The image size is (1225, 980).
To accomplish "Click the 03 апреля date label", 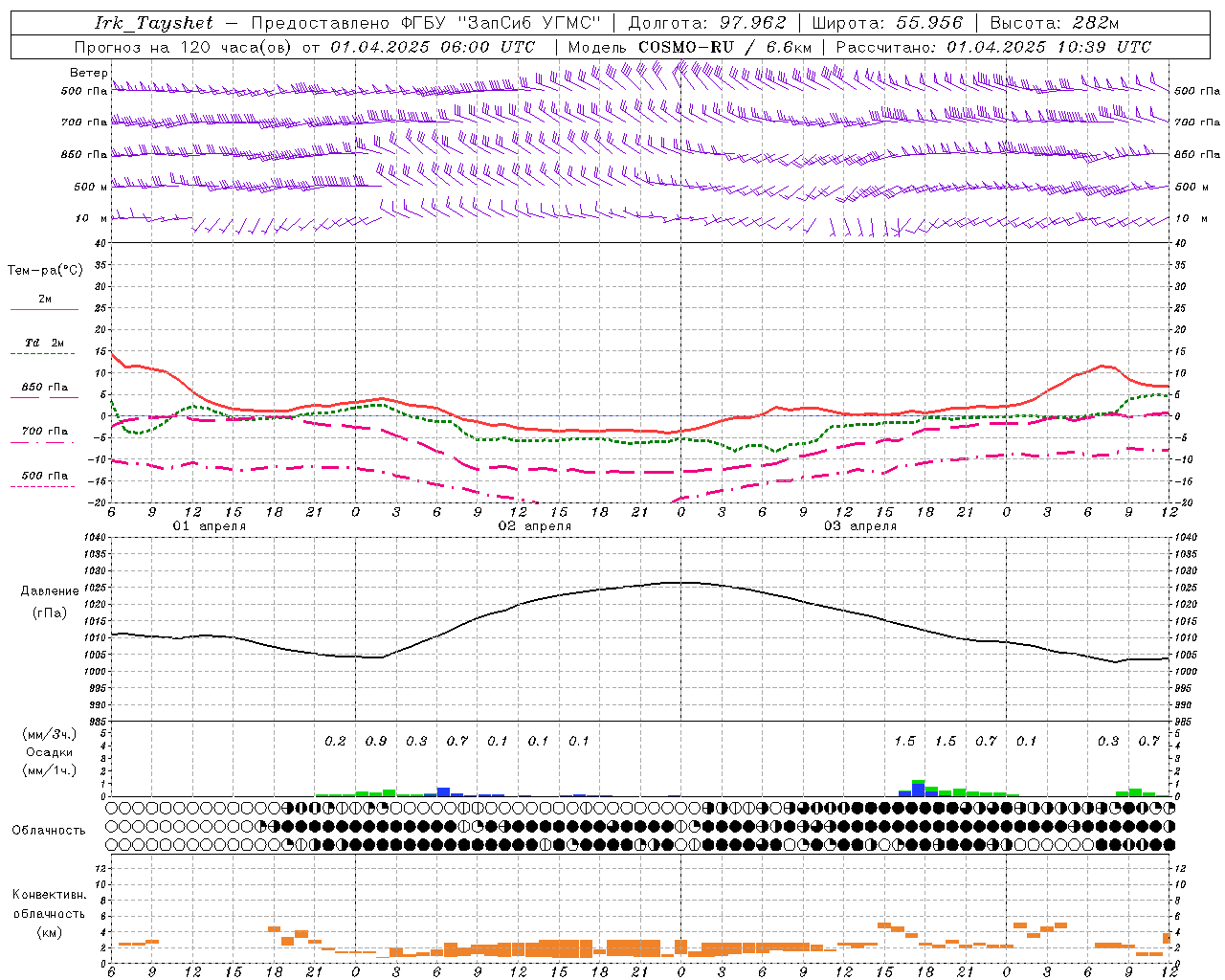I will (x=860, y=526).
